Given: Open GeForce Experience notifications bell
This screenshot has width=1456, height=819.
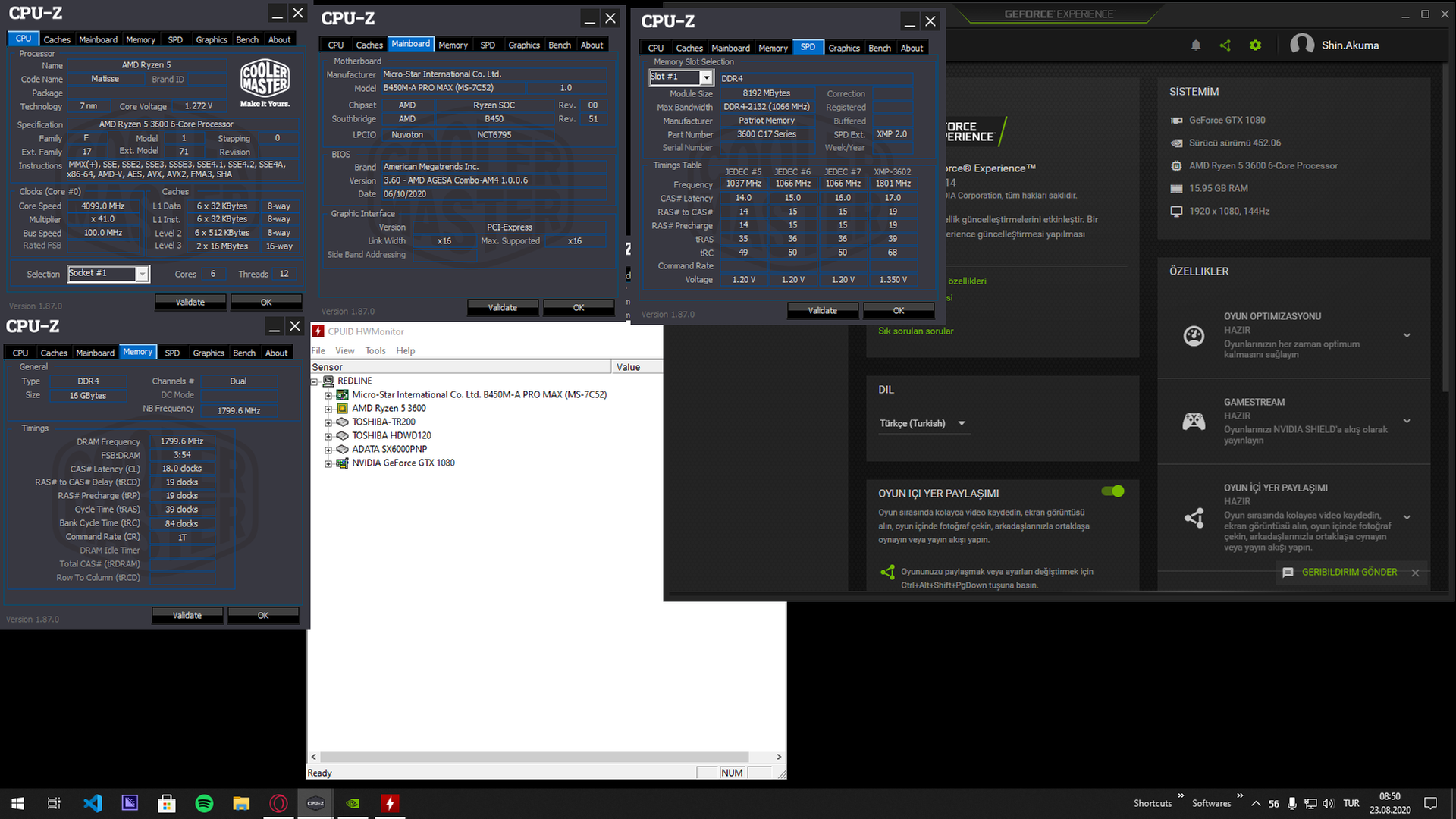Looking at the screenshot, I should 1196,45.
